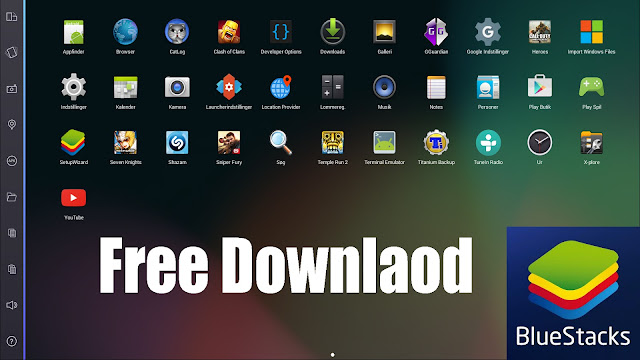This screenshot has height=360, width=640.
Task: Open the YouTube app
Action: pos(73,198)
